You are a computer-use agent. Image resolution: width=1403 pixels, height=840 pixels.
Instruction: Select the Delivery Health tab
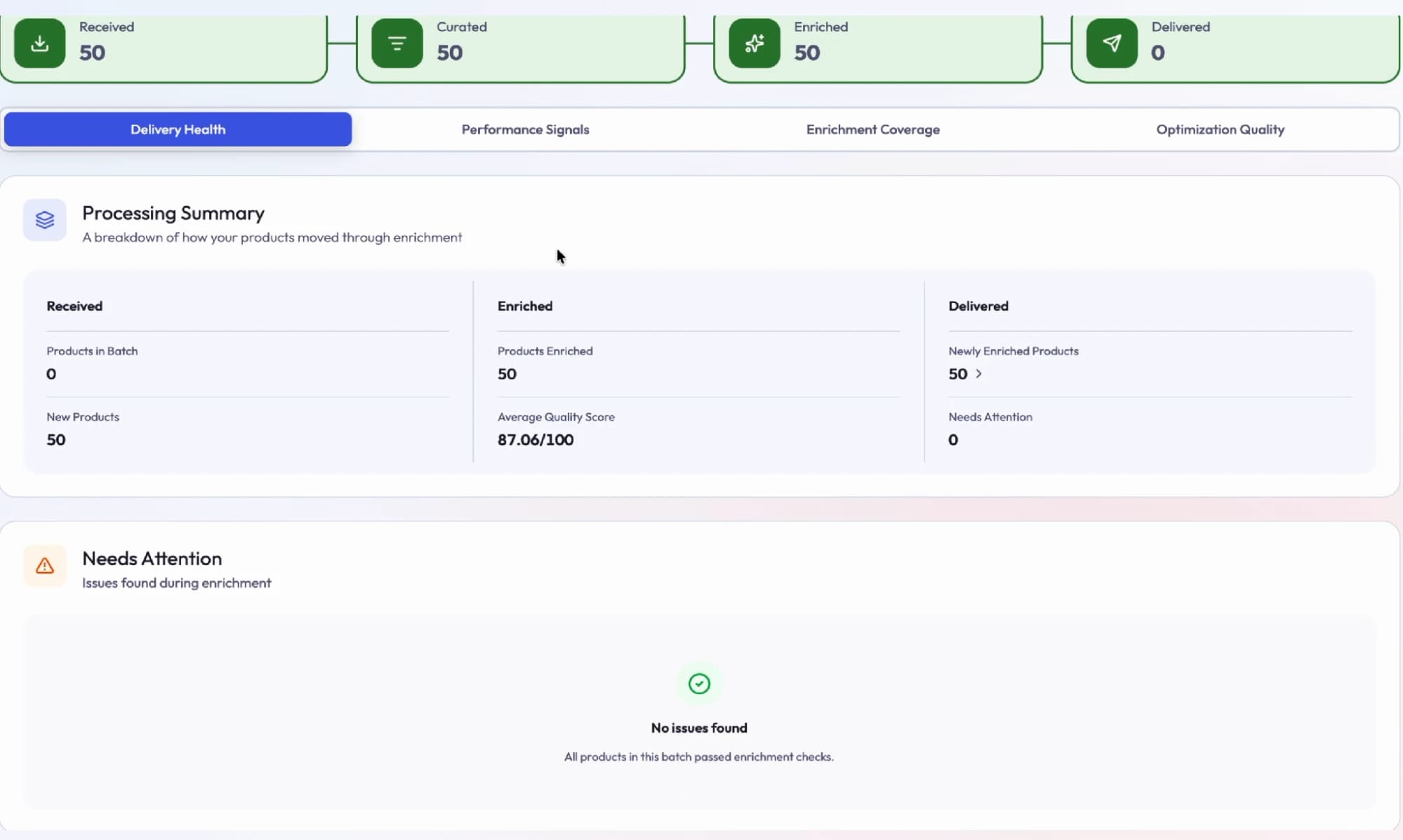(178, 129)
